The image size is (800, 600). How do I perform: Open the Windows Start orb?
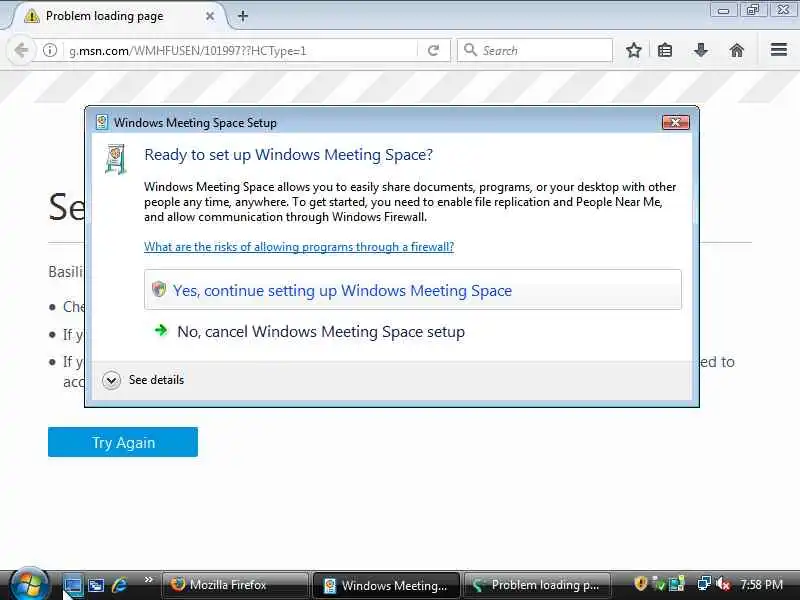29,584
